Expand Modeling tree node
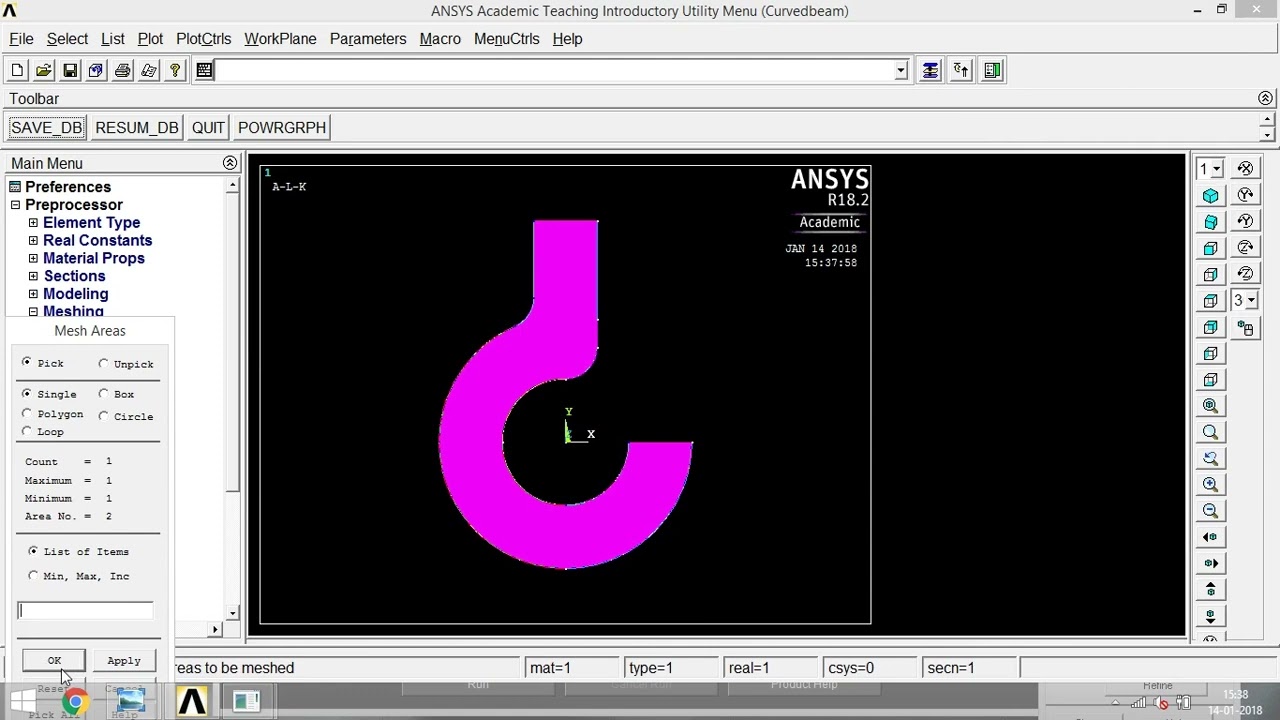 point(33,294)
